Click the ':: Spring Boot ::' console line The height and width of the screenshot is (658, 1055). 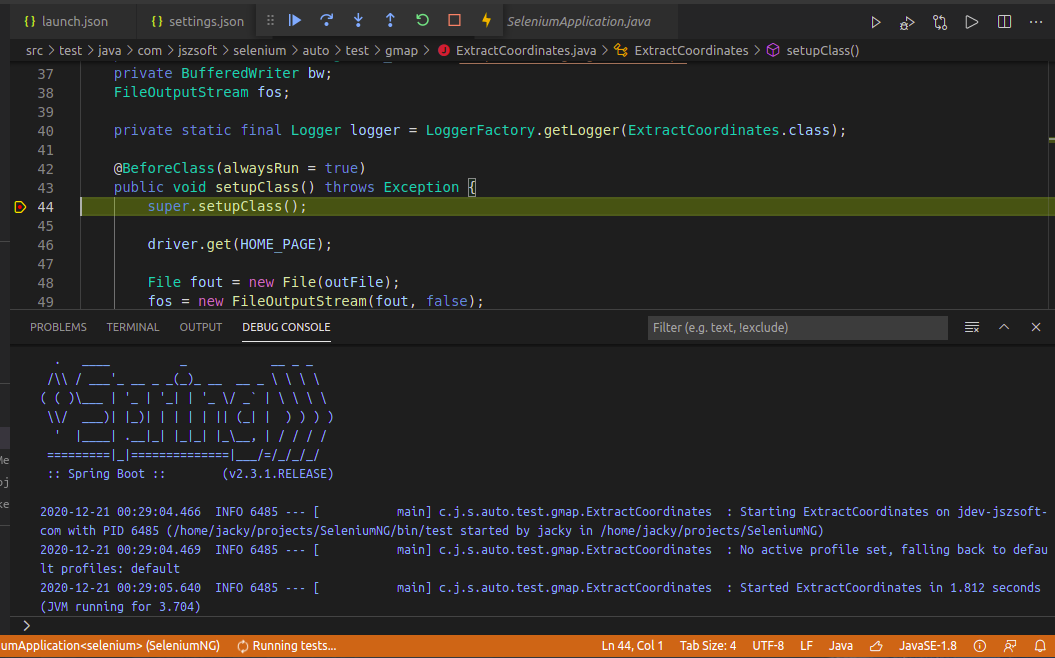click(106, 474)
